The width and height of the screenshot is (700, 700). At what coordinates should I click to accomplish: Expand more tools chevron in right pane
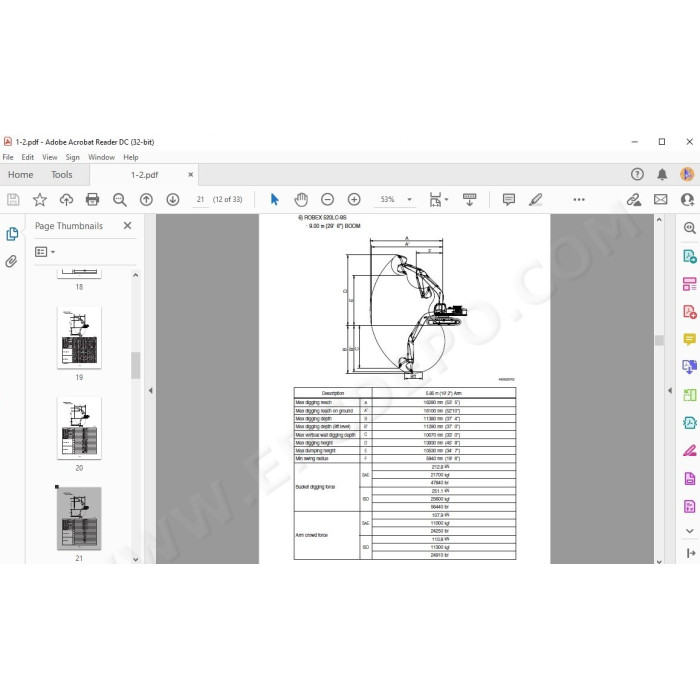point(690,531)
